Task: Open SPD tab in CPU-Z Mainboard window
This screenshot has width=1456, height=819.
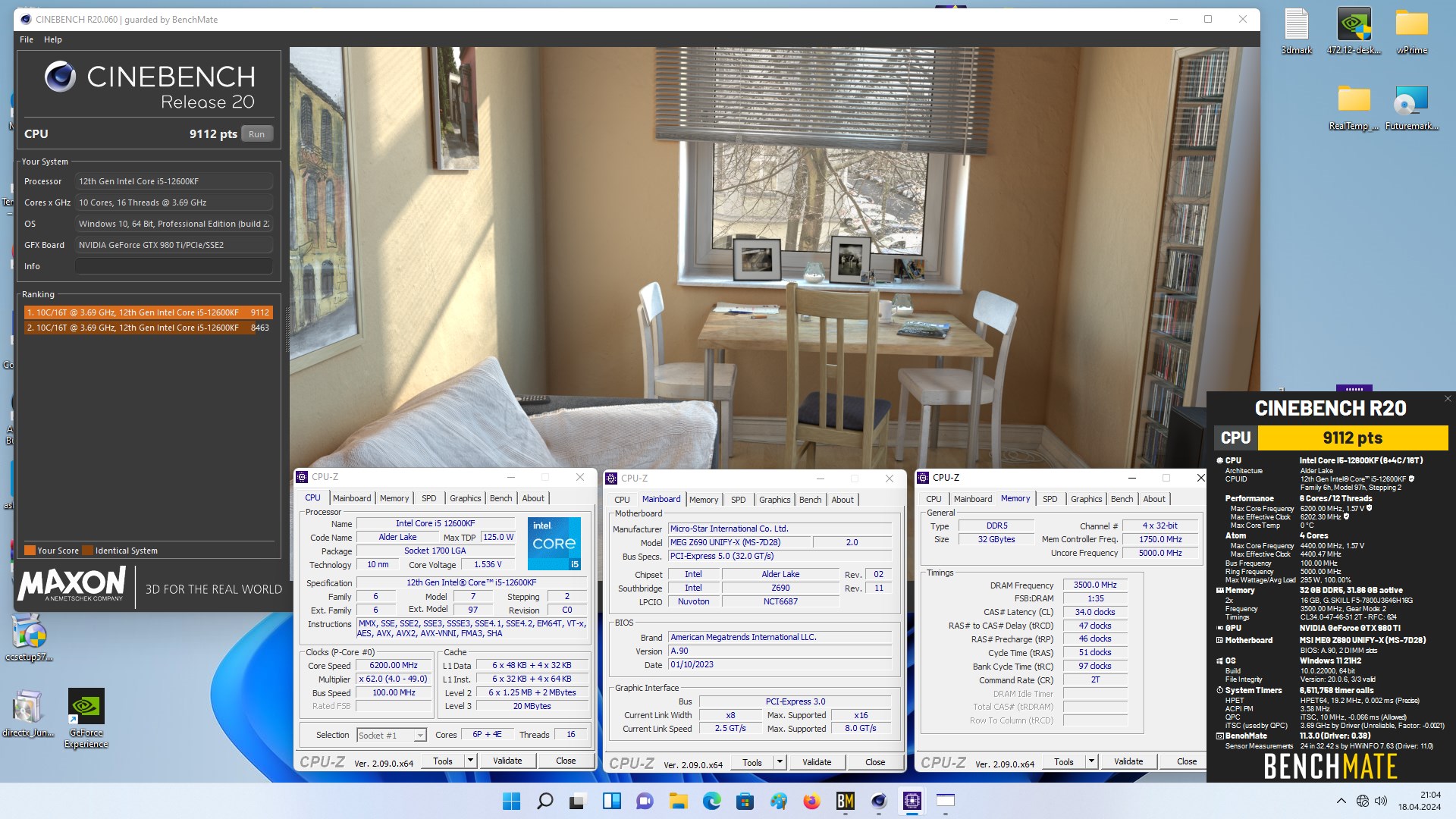Action: tap(738, 500)
